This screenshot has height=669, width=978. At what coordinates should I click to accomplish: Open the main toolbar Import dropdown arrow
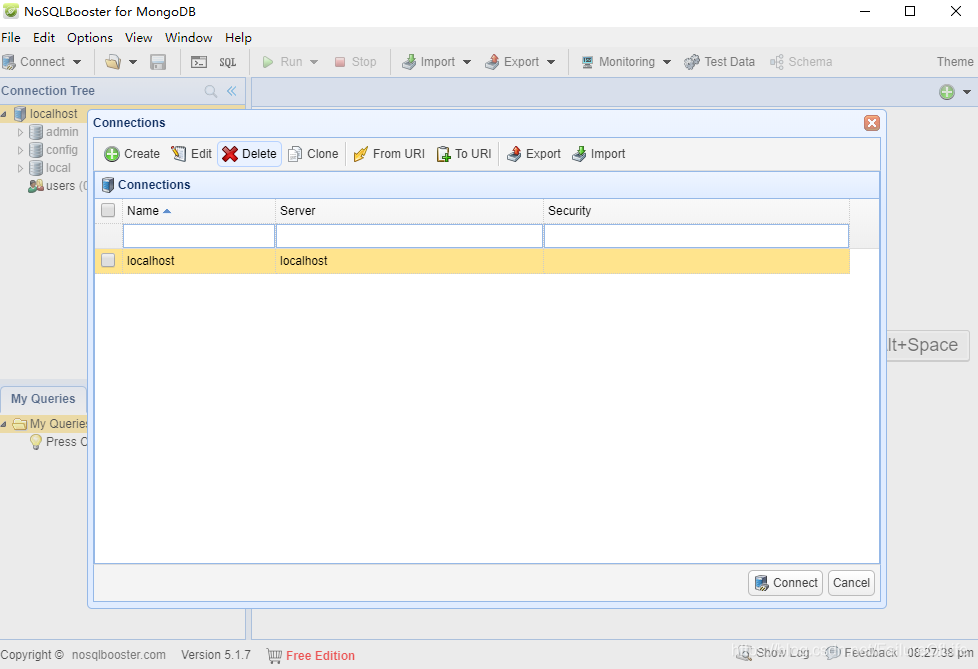pyautogui.click(x=467, y=62)
